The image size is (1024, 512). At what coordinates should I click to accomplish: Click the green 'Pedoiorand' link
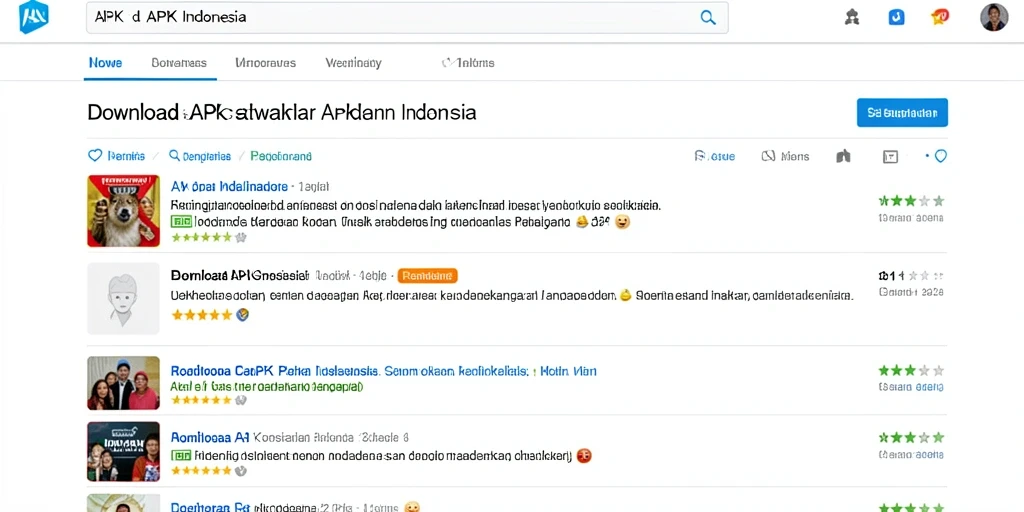click(x=281, y=156)
